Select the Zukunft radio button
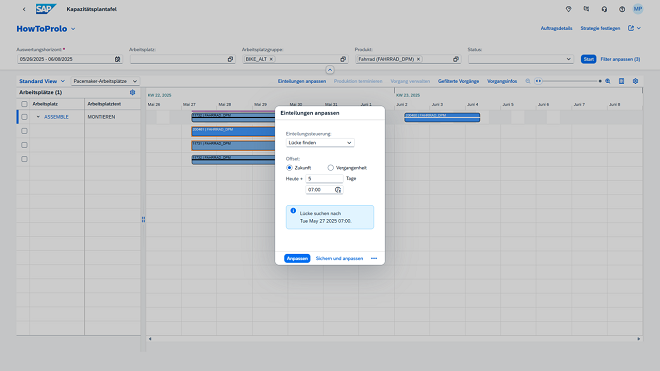The width and height of the screenshot is (660, 371). [289, 168]
